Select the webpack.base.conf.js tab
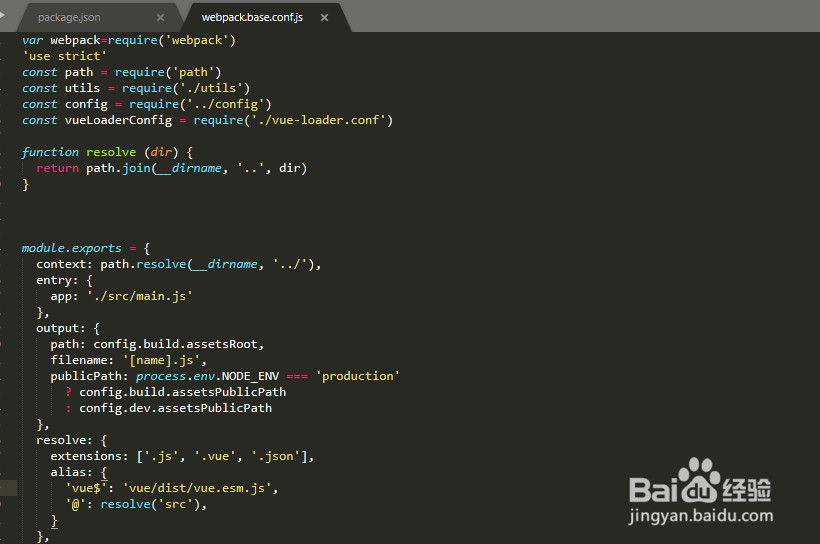820x544 pixels. click(x=252, y=17)
